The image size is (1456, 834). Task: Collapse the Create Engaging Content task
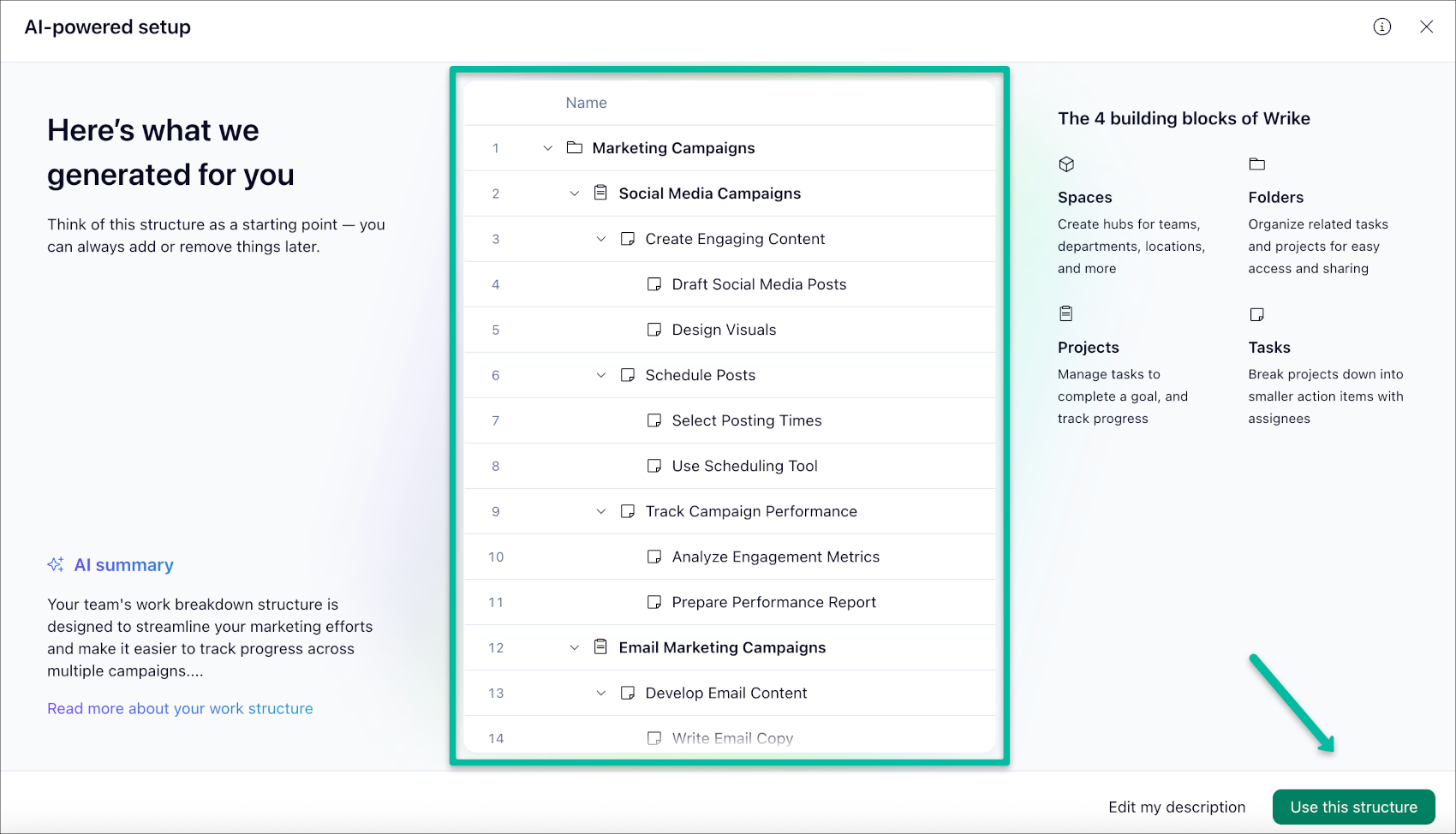point(601,239)
